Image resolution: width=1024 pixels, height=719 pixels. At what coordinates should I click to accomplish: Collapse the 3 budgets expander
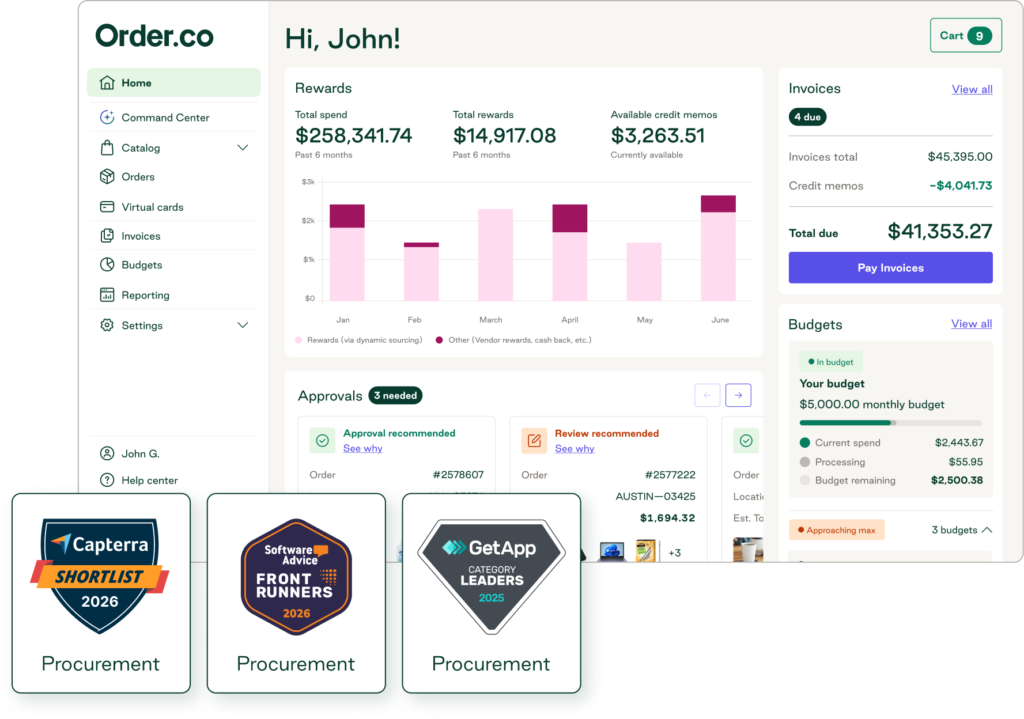point(987,530)
